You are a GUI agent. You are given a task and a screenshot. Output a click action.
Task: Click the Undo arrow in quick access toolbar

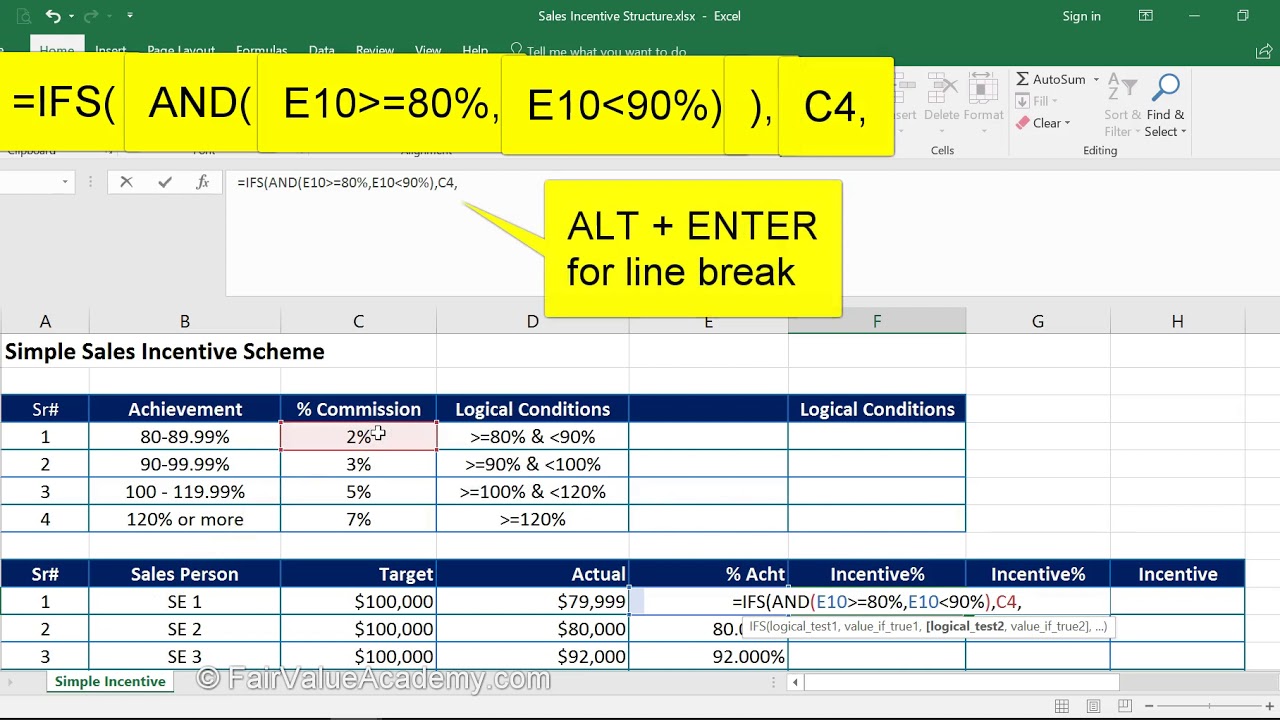pyautogui.click(x=52, y=16)
